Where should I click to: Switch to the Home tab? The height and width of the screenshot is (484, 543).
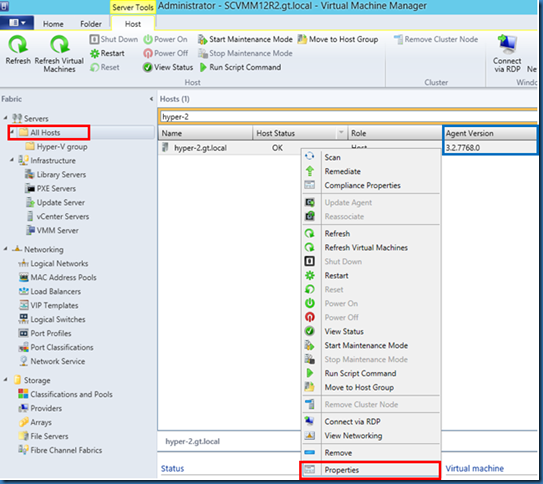(x=53, y=24)
